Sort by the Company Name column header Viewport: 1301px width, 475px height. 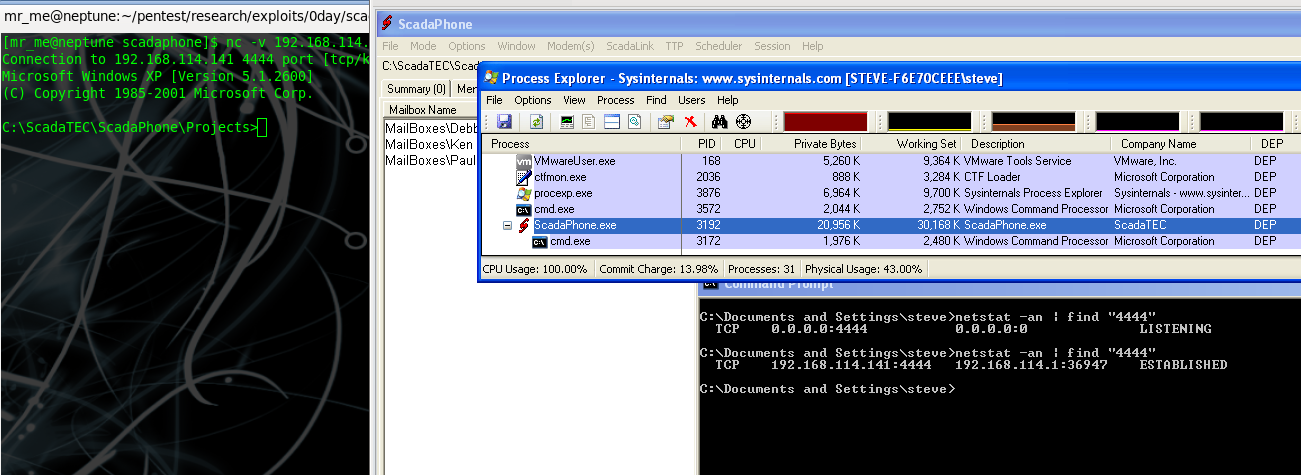tap(1180, 144)
